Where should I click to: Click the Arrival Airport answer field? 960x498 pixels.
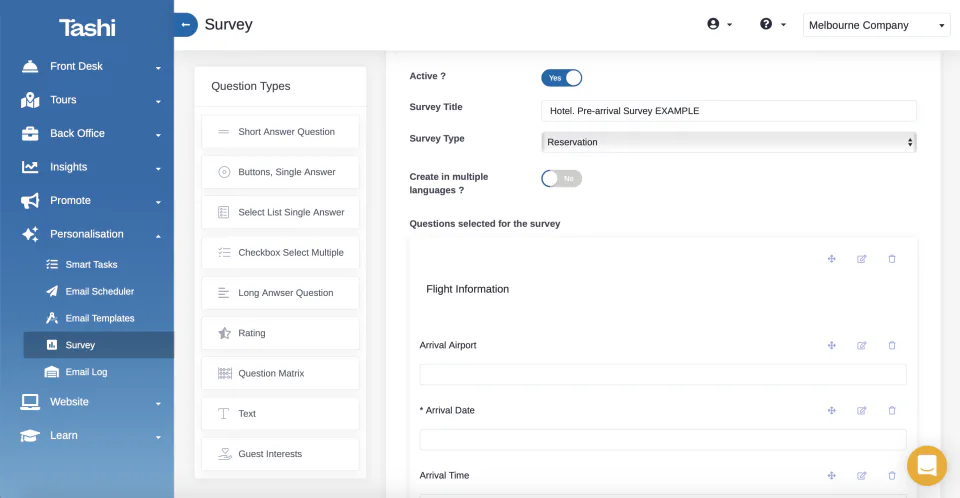[662, 374]
